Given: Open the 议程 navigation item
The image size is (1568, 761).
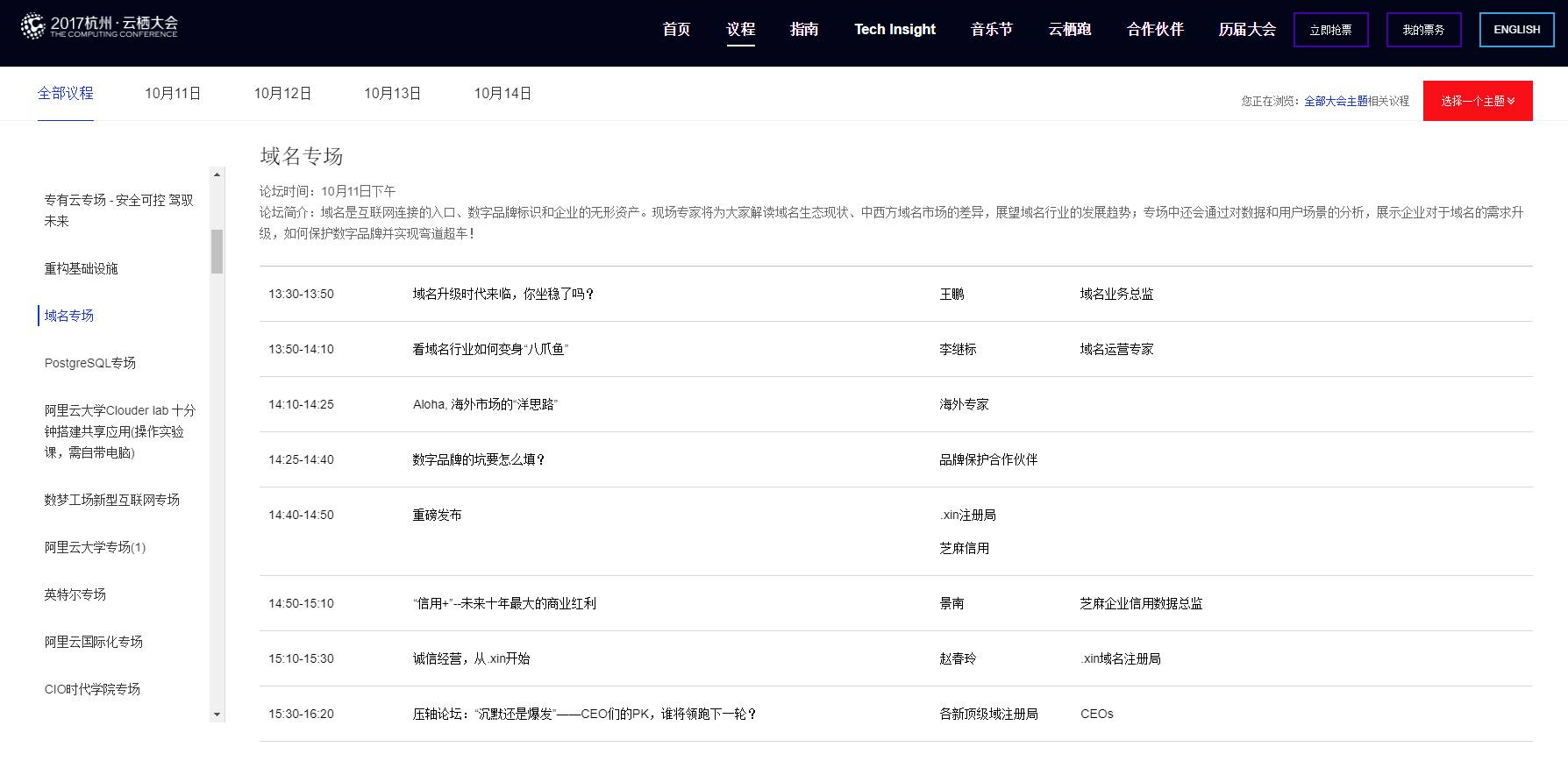Looking at the screenshot, I should pos(740,30).
